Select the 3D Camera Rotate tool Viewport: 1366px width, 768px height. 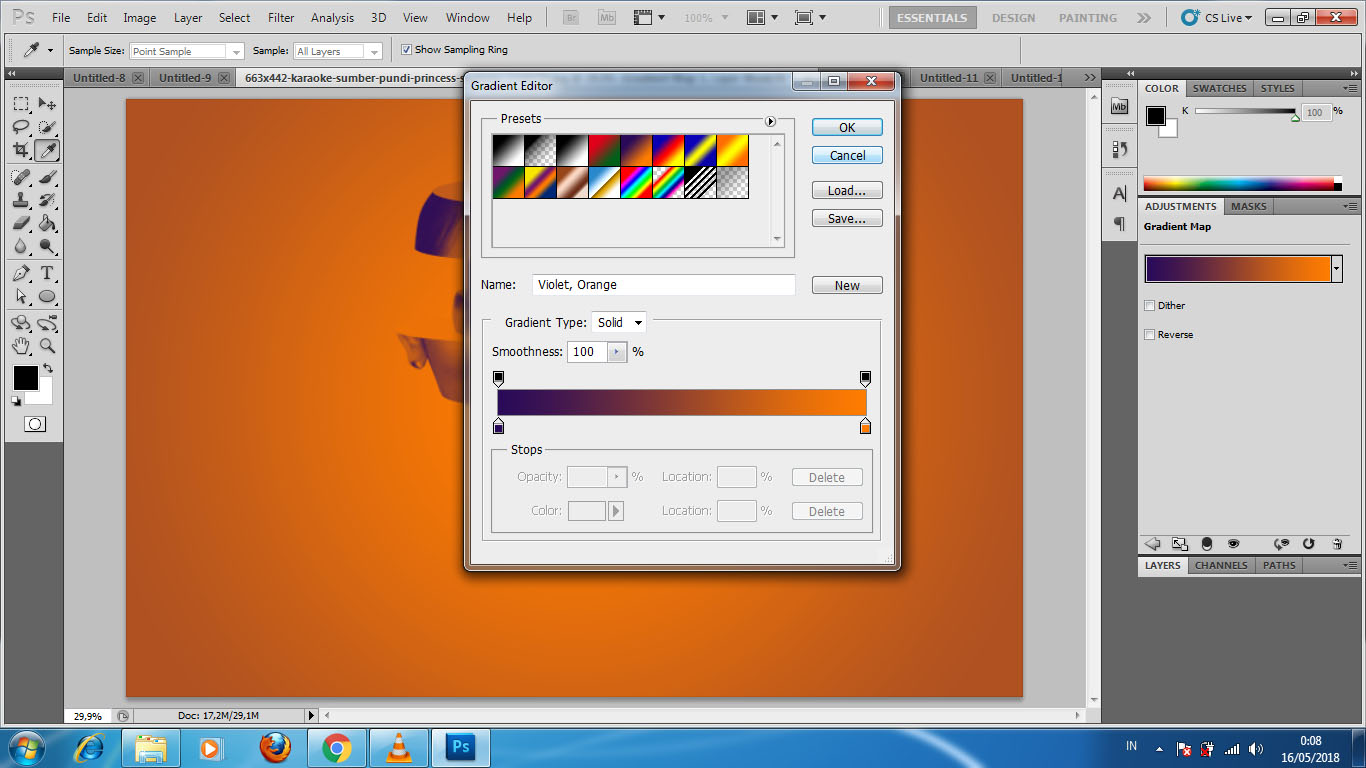(x=47, y=323)
